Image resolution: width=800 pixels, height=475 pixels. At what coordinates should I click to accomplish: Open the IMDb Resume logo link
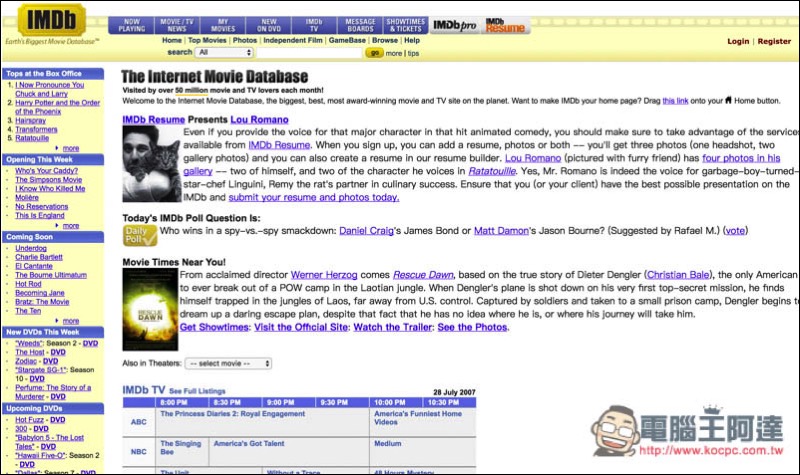(x=505, y=24)
